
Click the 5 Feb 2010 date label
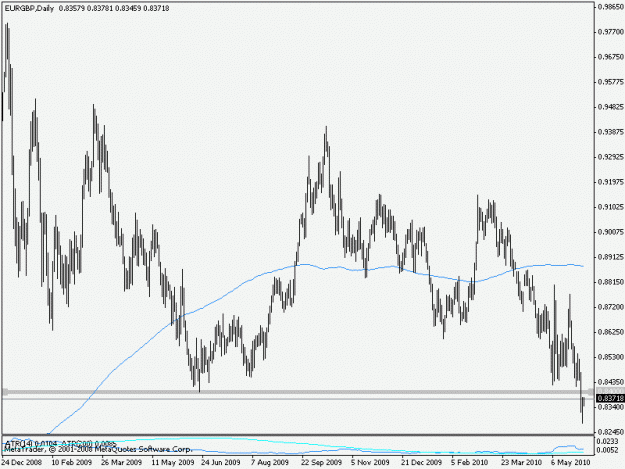[x=470, y=463]
